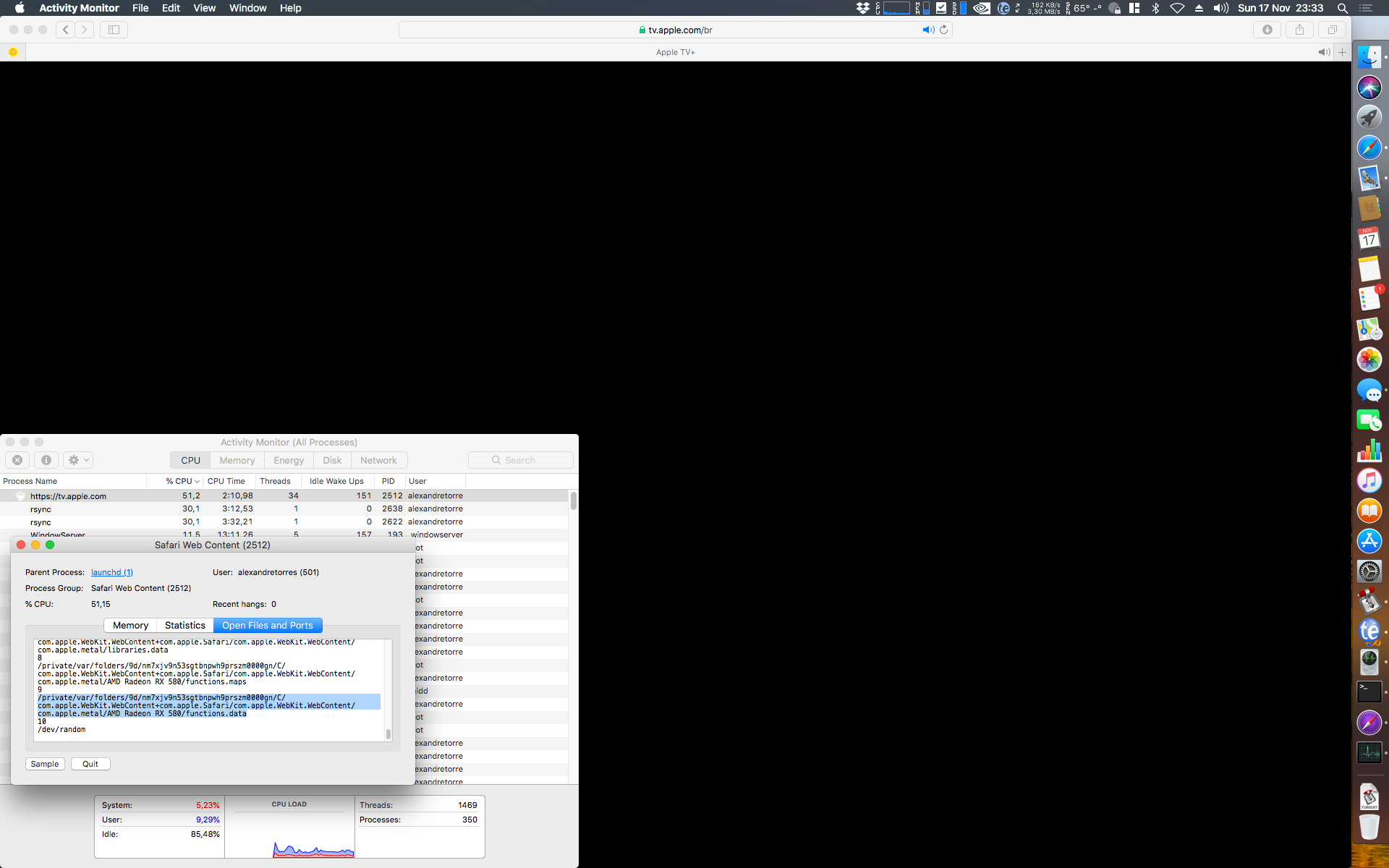Open Maps app in Dock
This screenshot has width=1389, height=868.
[1369, 329]
